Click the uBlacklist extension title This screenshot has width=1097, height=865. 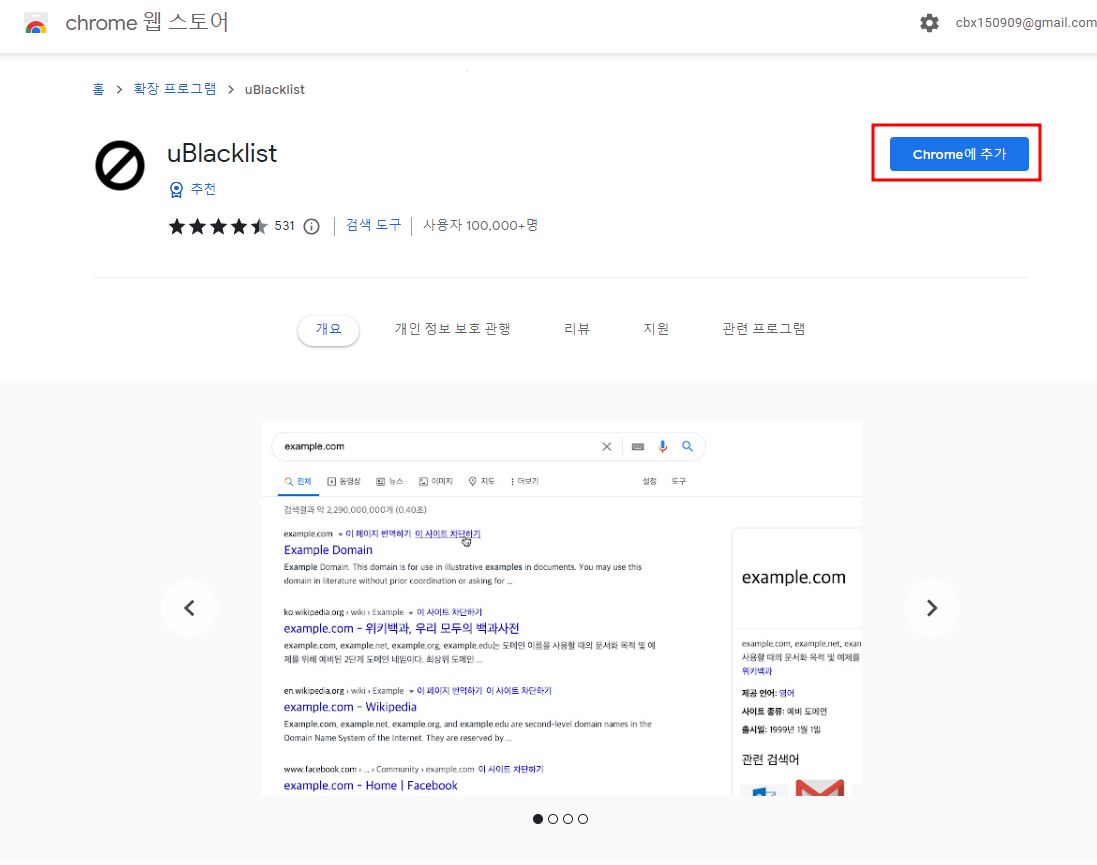pyautogui.click(x=222, y=153)
